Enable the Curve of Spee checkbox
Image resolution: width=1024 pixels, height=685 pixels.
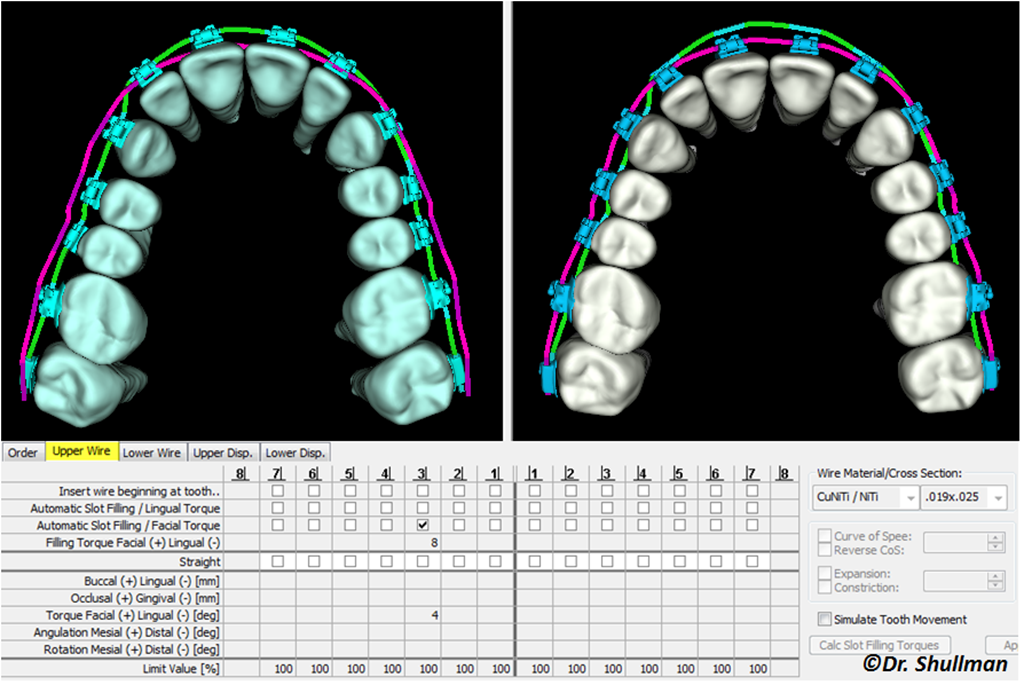825,536
